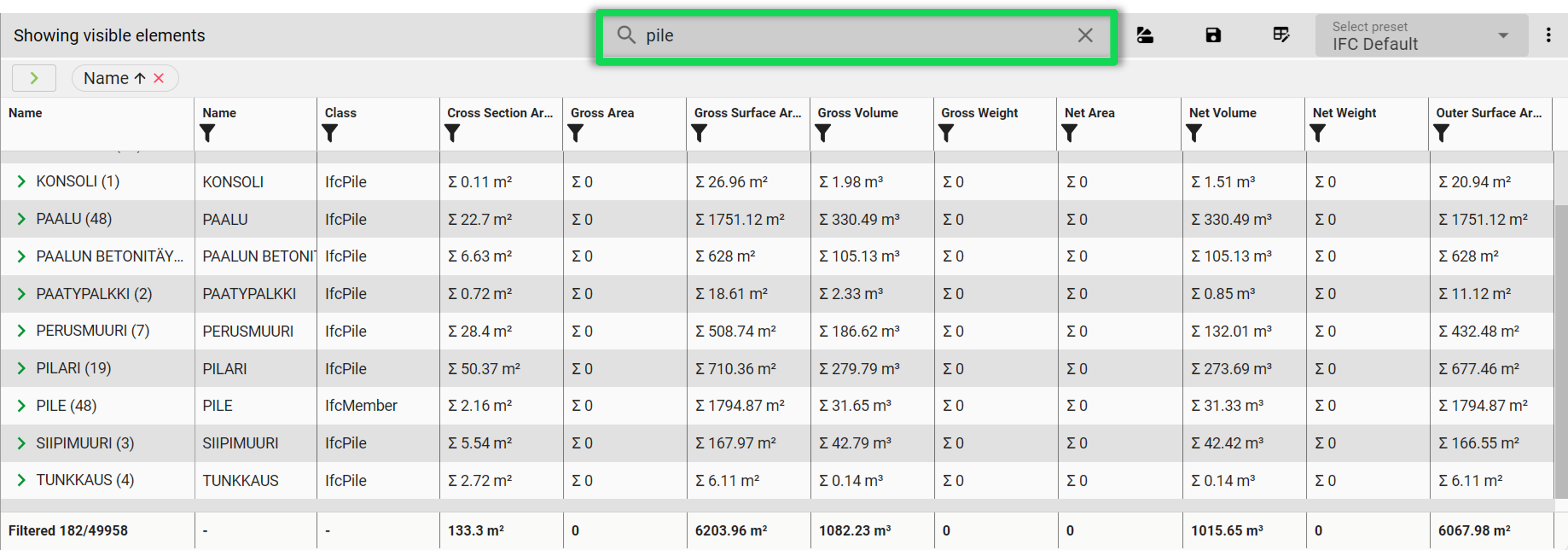Sort by Gross Volume column header
The height and width of the screenshot is (550, 1568).
point(858,113)
